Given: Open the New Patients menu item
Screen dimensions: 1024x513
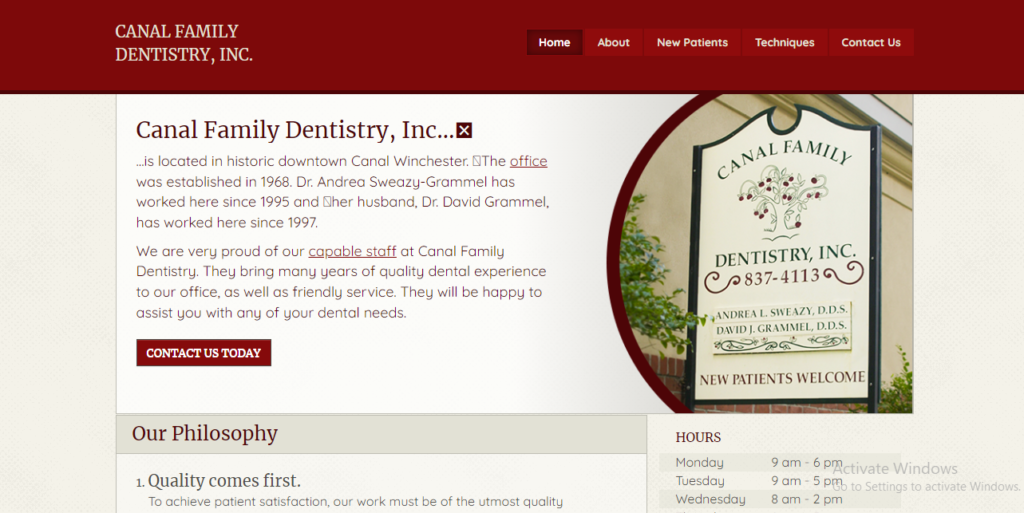Looking at the screenshot, I should 692,42.
